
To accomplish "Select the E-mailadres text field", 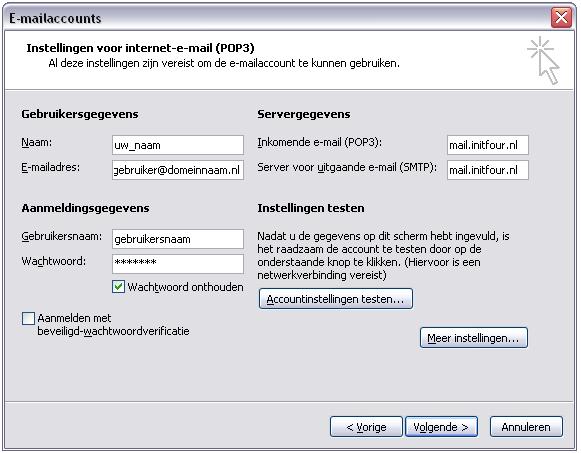I will click(178, 170).
